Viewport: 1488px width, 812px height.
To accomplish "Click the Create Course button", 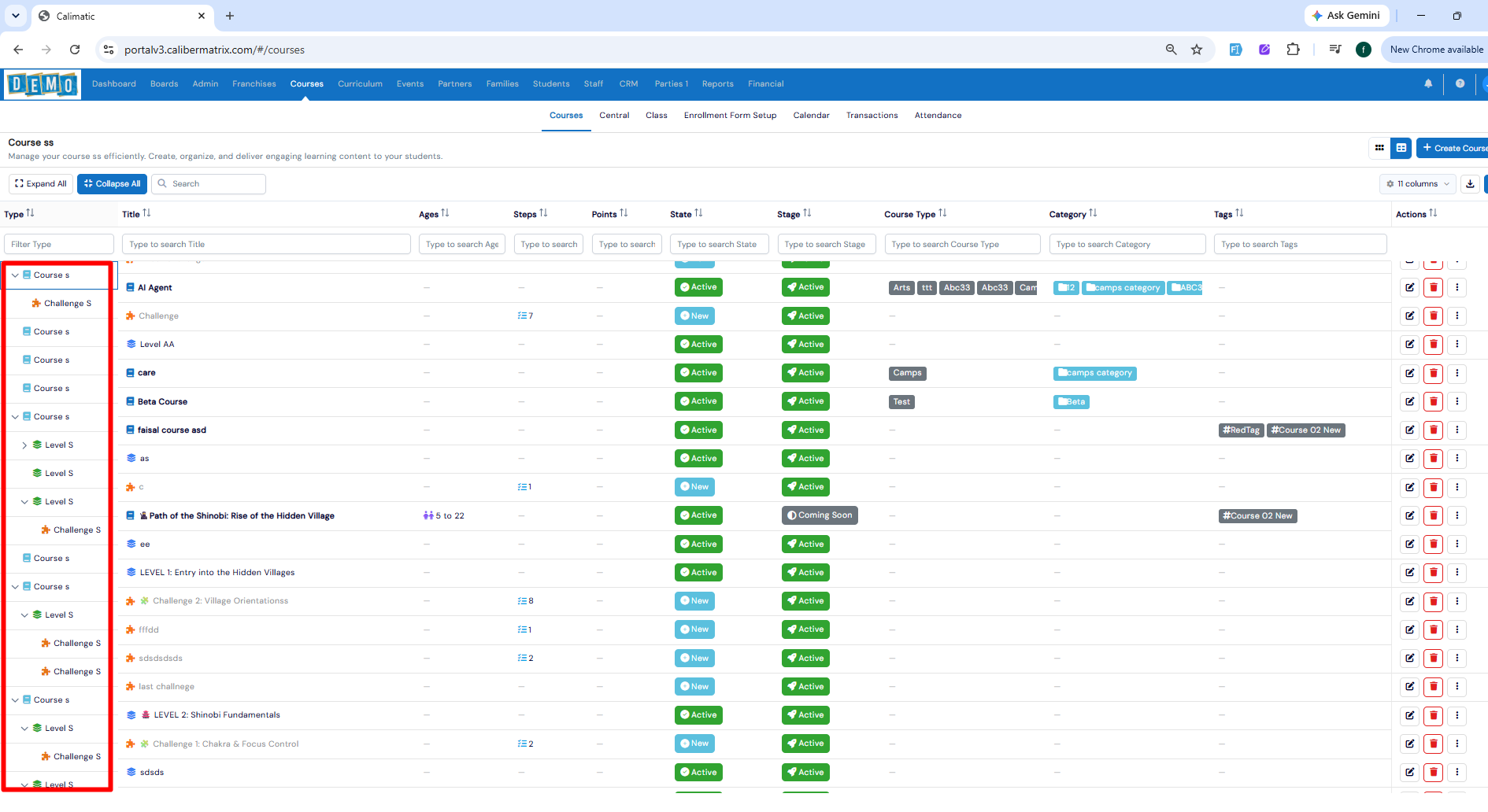I will pos(1453,148).
